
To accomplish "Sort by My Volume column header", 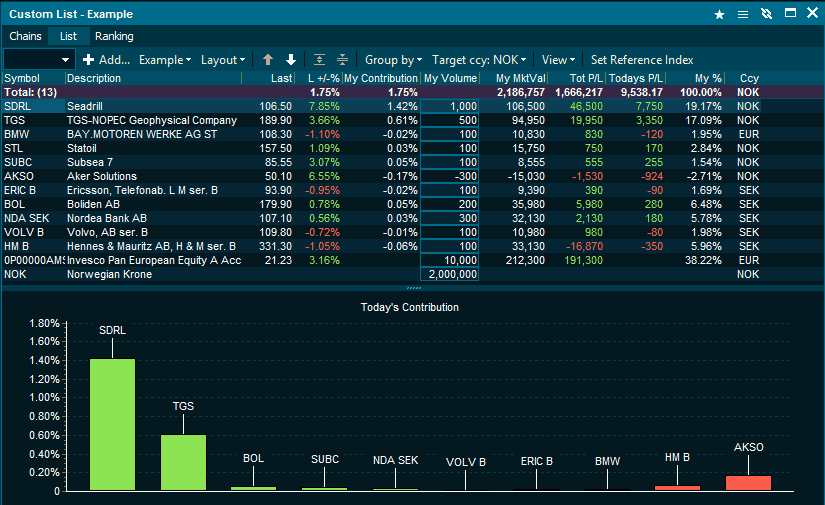I will pyautogui.click(x=450, y=78).
